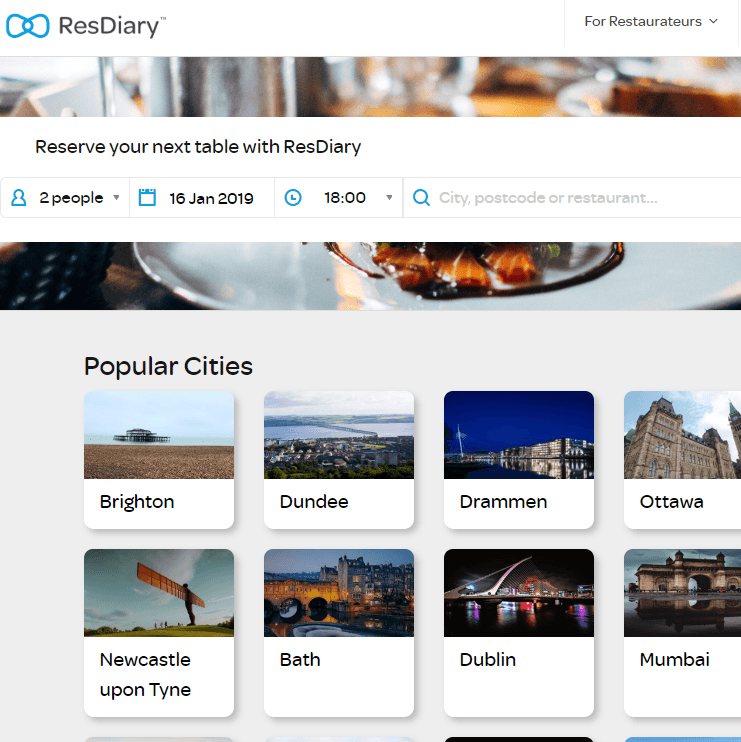Click the calendar icon next to date
This screenshot has height=742, width=741.
147,198
